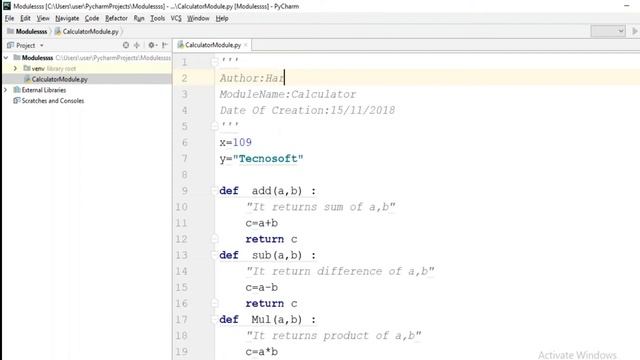
Task: Click on text 'ModuleName:Calculator'
Action: tap(288, 94)
